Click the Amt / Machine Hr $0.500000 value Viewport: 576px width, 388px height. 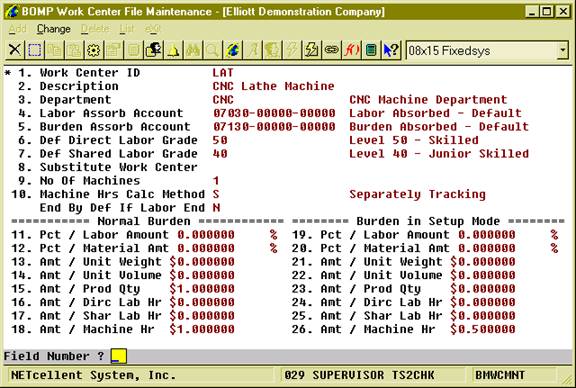point(483,329)
